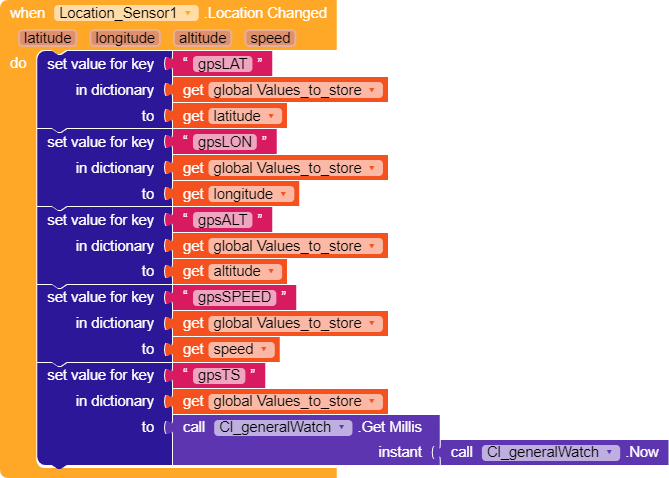Edit the gpsTS text string
Image resolution: width=669 pixels, height=478 pixels.
click(x=219, y=375)
